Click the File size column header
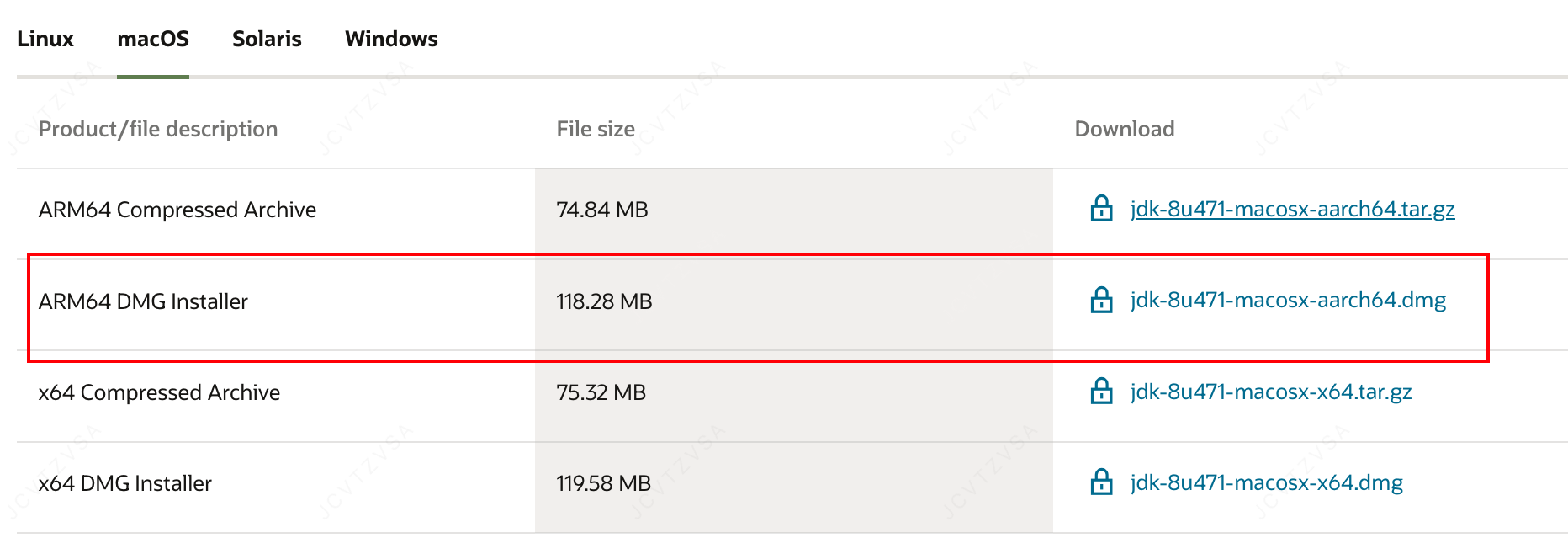The width and height of the screenshot is (1568, 554). (596, 129)
